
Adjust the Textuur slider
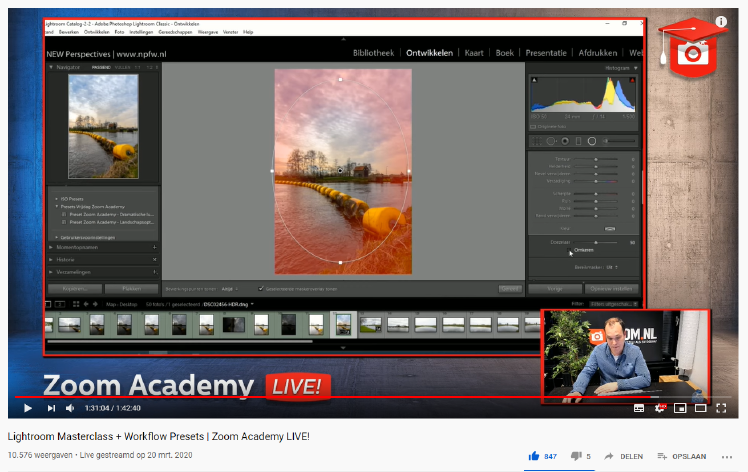595,159
